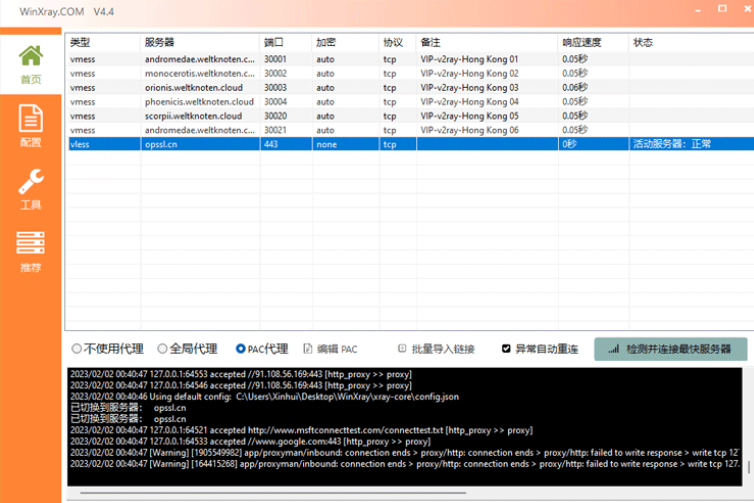The height and width of the screenshot is (503, 754).
Task: Click log line Using default config
Action: coord(264,397)
